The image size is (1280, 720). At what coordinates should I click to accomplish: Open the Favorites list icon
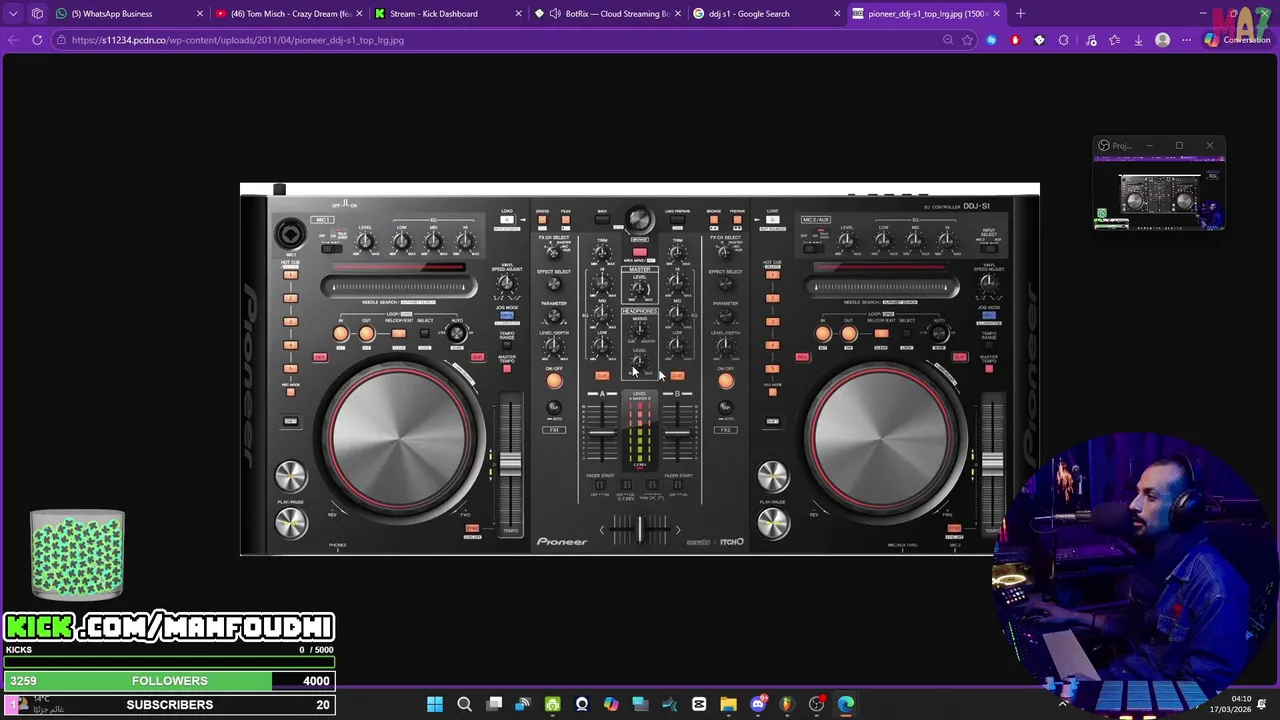1114,40
